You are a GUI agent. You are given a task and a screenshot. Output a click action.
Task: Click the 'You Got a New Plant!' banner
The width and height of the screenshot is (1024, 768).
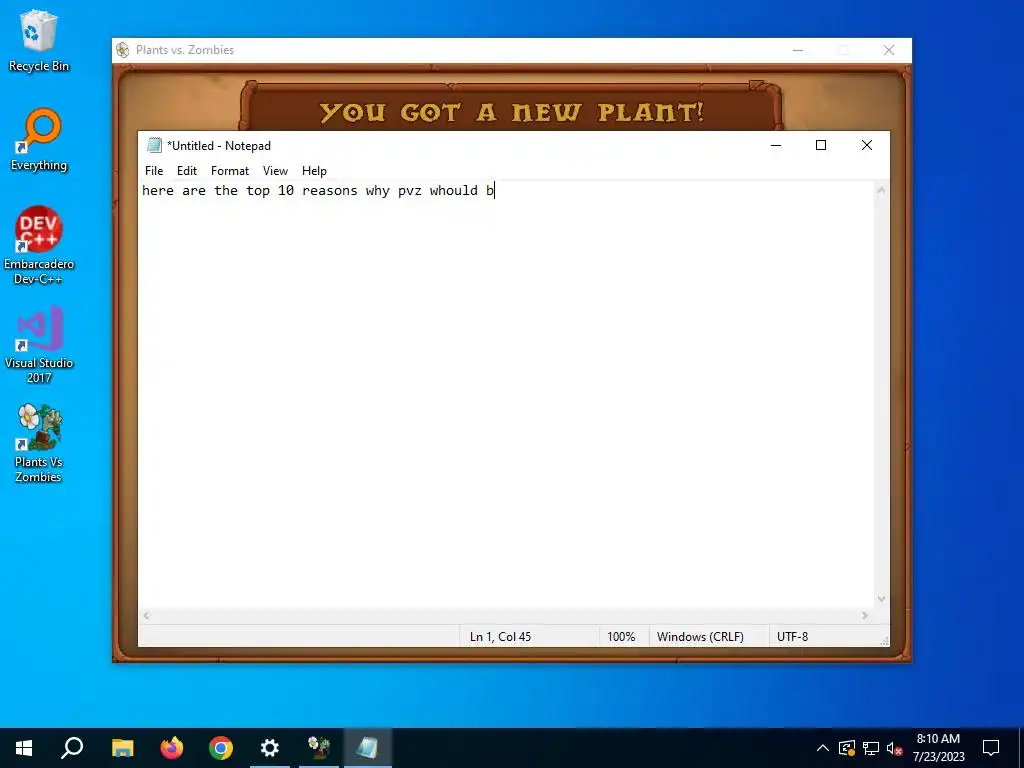click(511, 112)
